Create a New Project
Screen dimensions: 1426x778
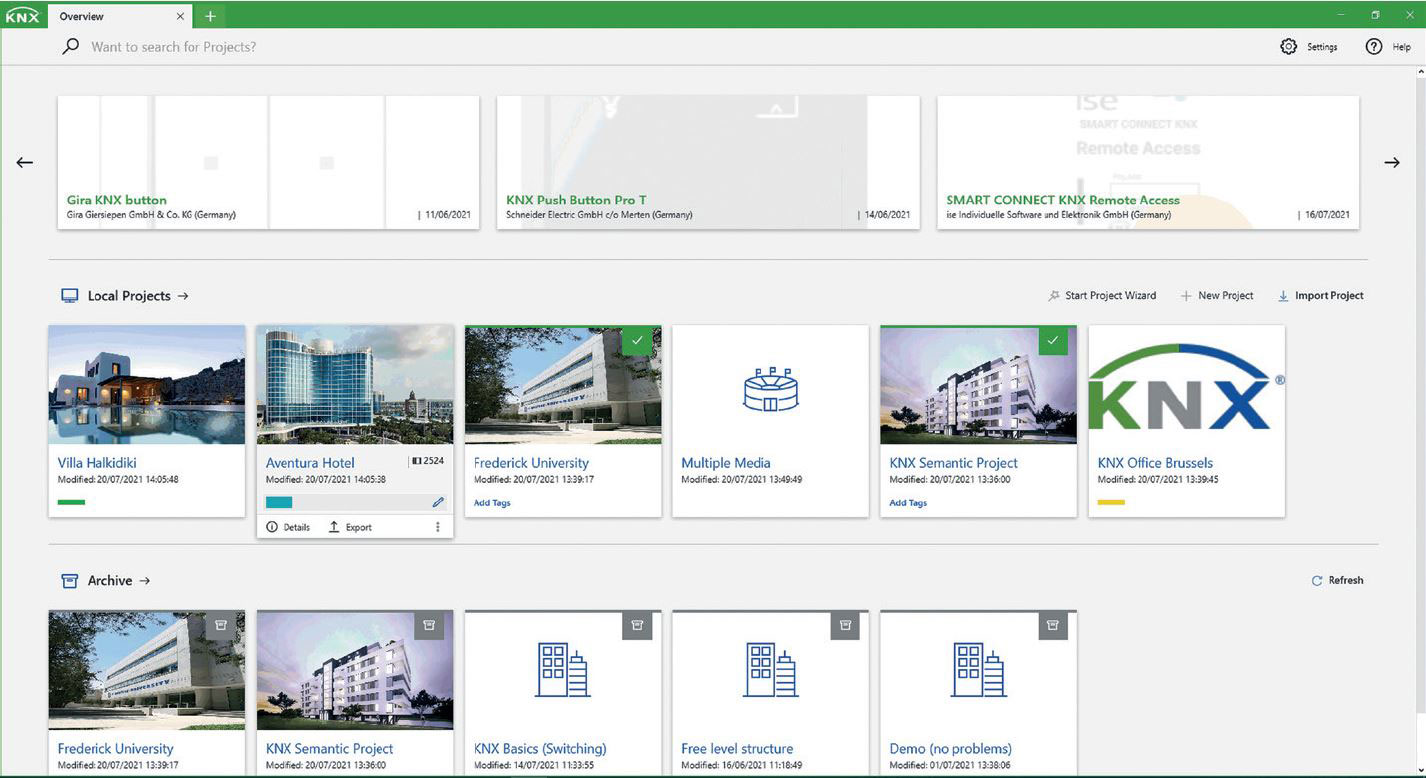(x=1217, y=296)
